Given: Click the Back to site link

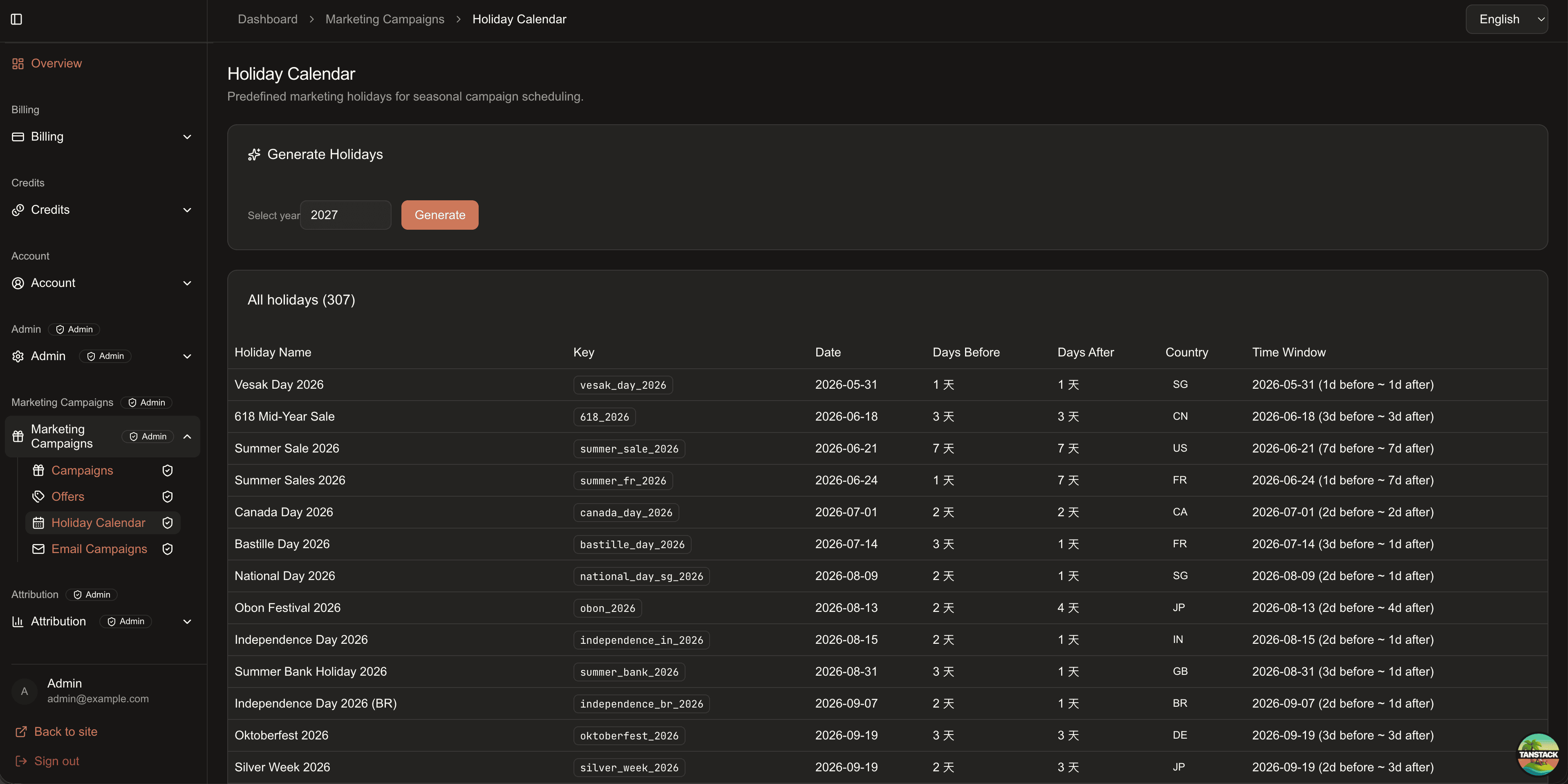Looking at the screenshot, I should 65,732.
